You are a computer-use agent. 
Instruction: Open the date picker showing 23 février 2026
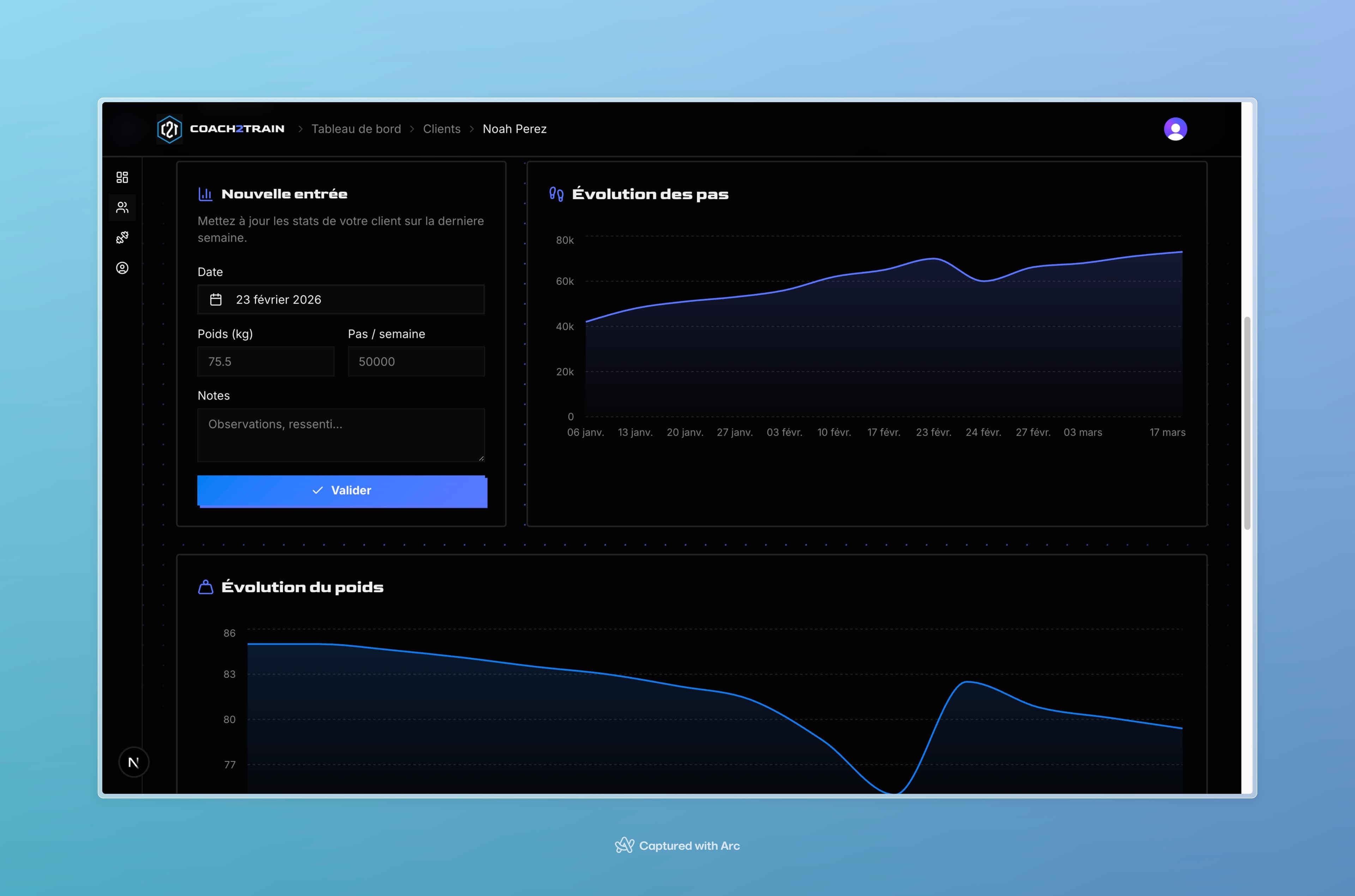tap(341, 299)
